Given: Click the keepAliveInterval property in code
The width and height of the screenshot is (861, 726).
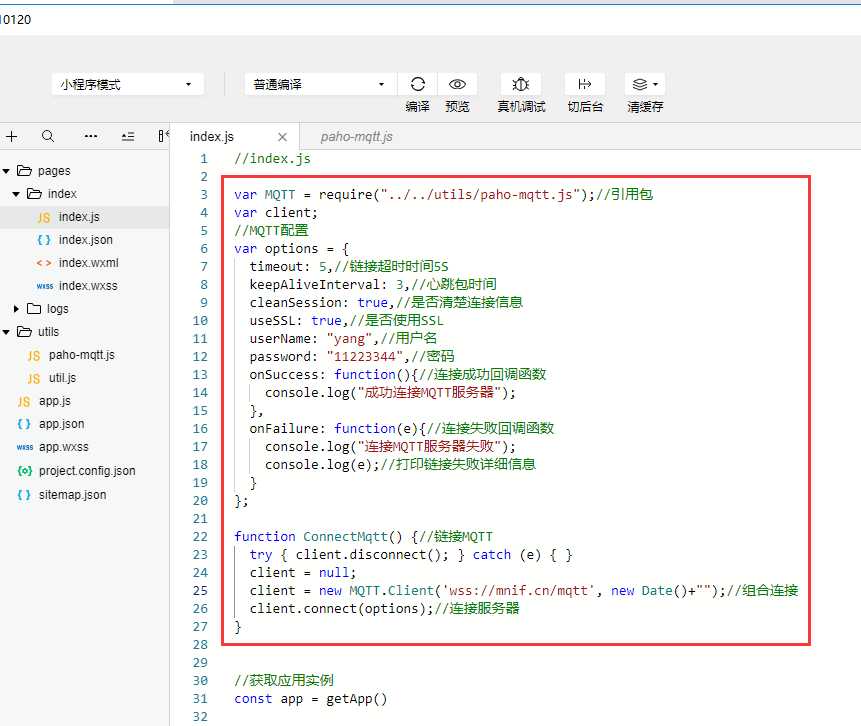Looking at the screenshot, I should click(315, 284).
